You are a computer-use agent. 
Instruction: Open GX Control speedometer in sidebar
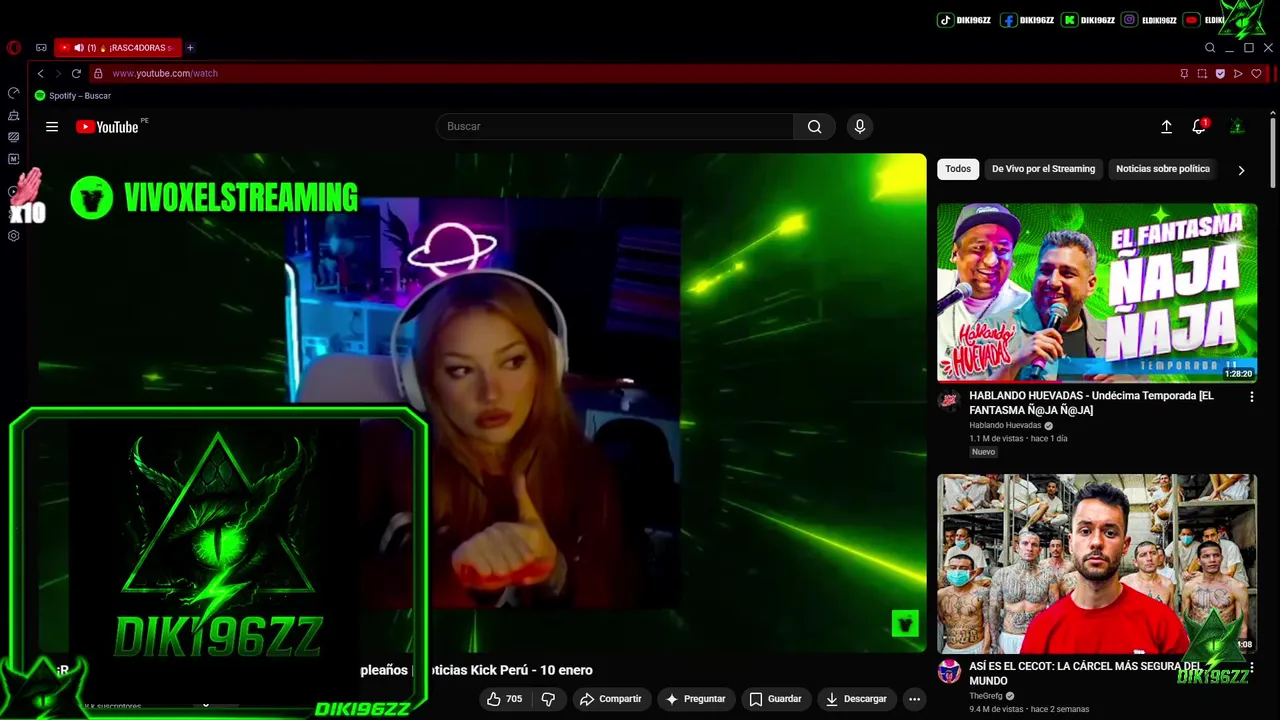(x=13, y=93)
